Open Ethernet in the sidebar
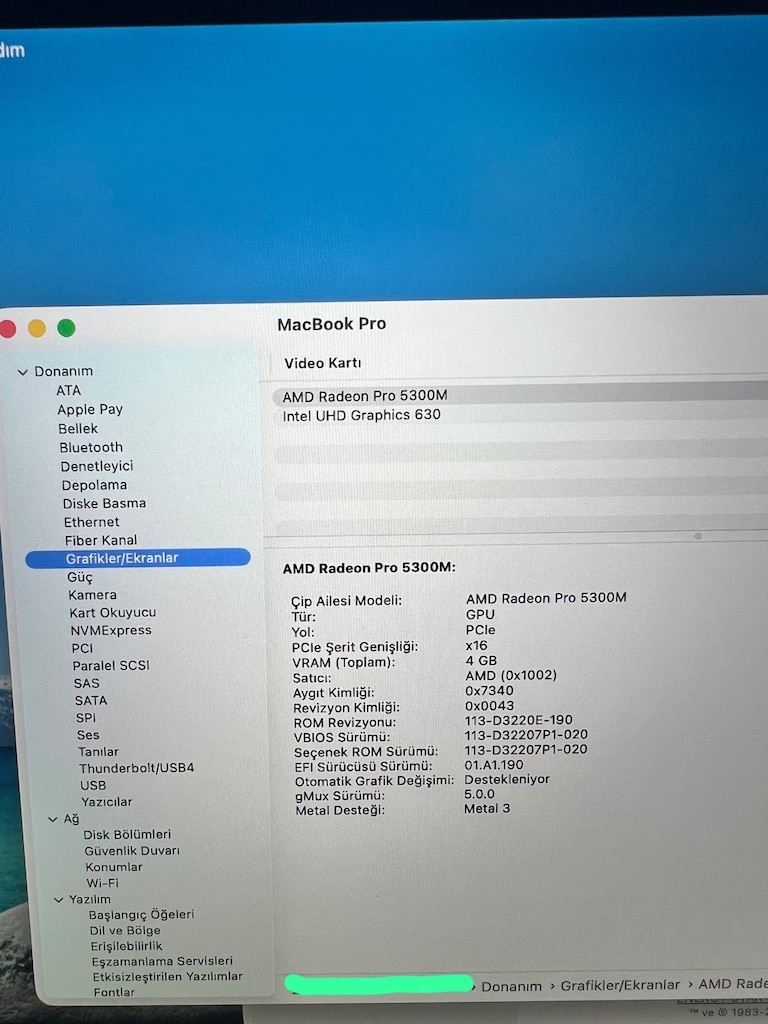This screenshot has width=768, height=1024. coord(91,522)
